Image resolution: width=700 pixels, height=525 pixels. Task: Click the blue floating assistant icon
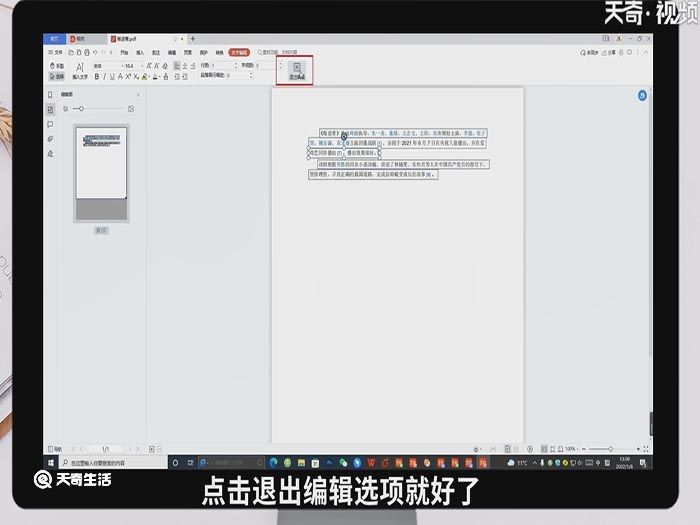pos(642,96)
